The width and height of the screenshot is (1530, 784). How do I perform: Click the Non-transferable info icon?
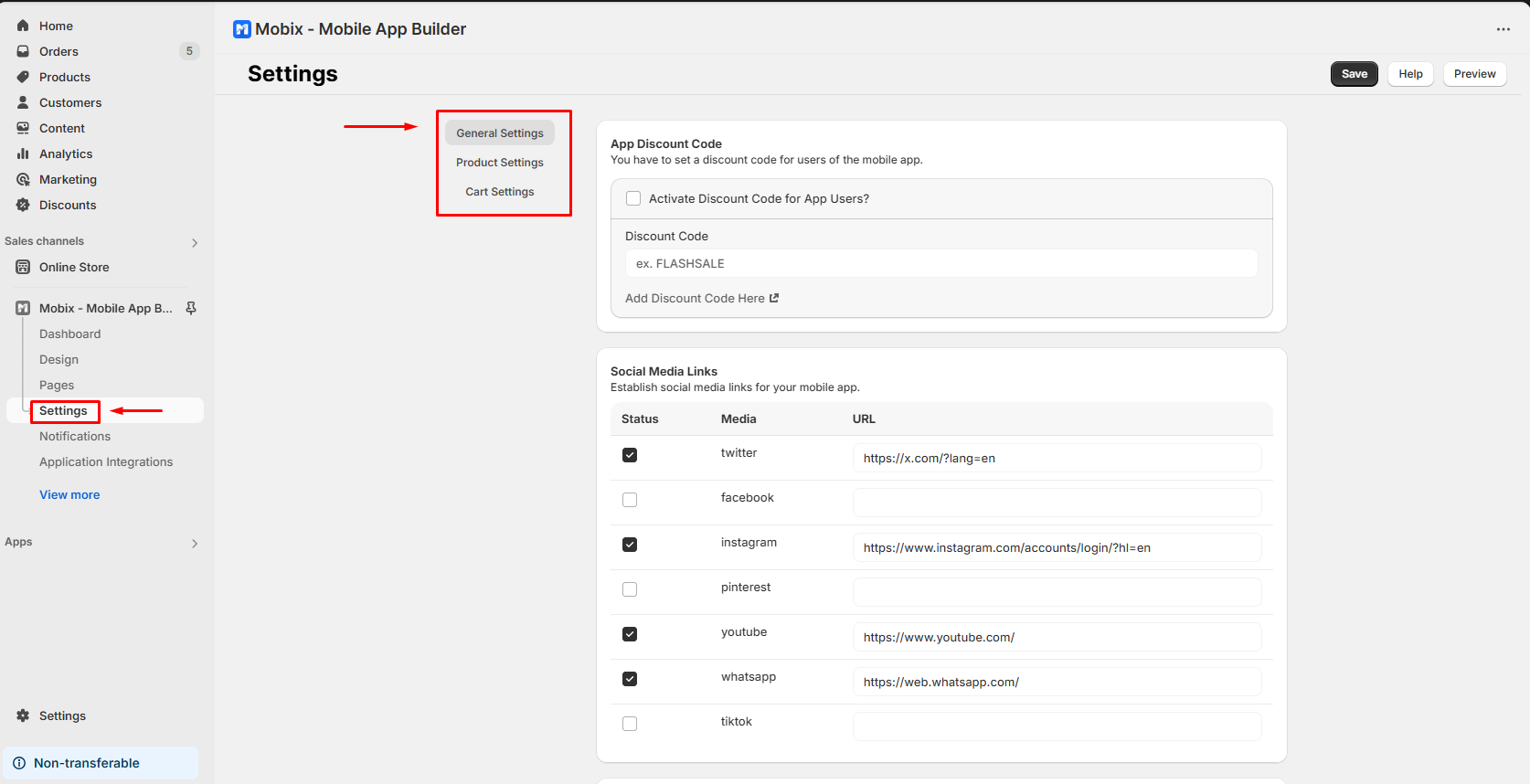[19, 763]
